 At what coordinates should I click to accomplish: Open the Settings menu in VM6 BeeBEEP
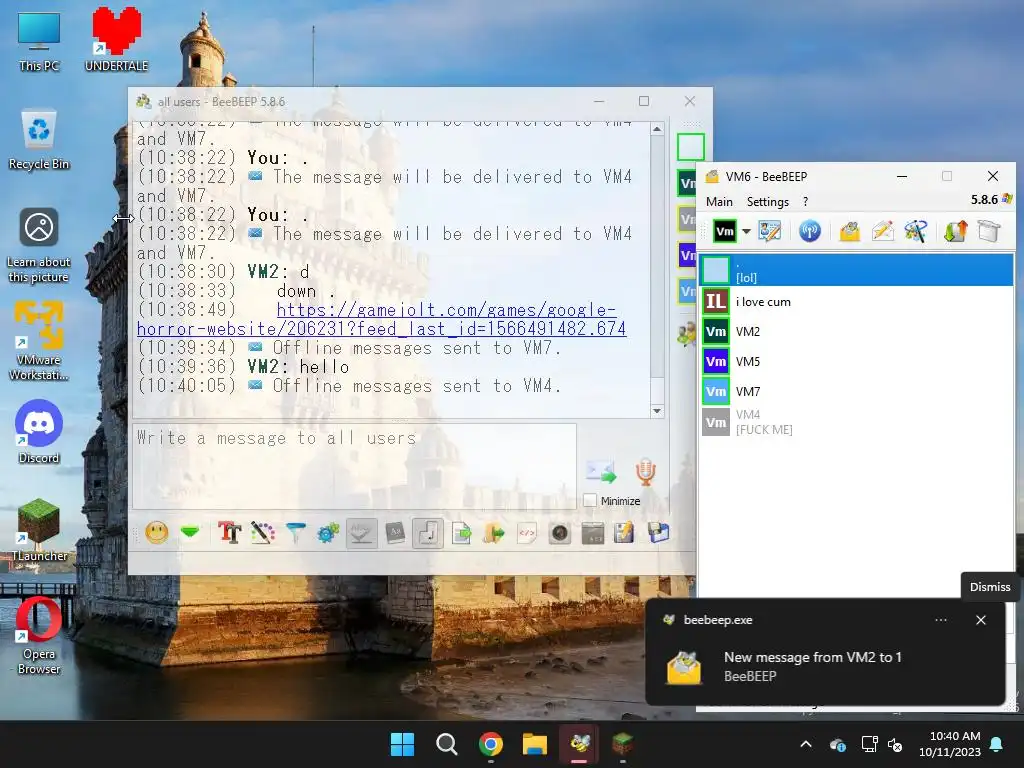767,202
